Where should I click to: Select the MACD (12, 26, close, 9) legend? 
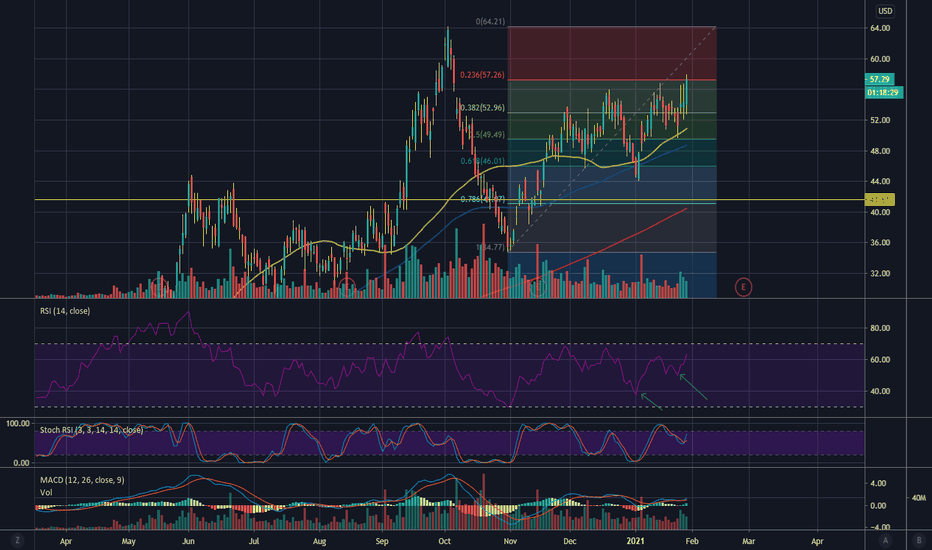tap(82, 480)
